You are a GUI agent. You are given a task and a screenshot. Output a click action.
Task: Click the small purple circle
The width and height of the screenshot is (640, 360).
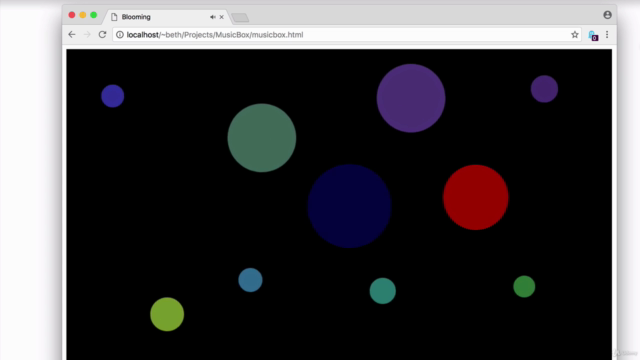[x=544, y=89]
